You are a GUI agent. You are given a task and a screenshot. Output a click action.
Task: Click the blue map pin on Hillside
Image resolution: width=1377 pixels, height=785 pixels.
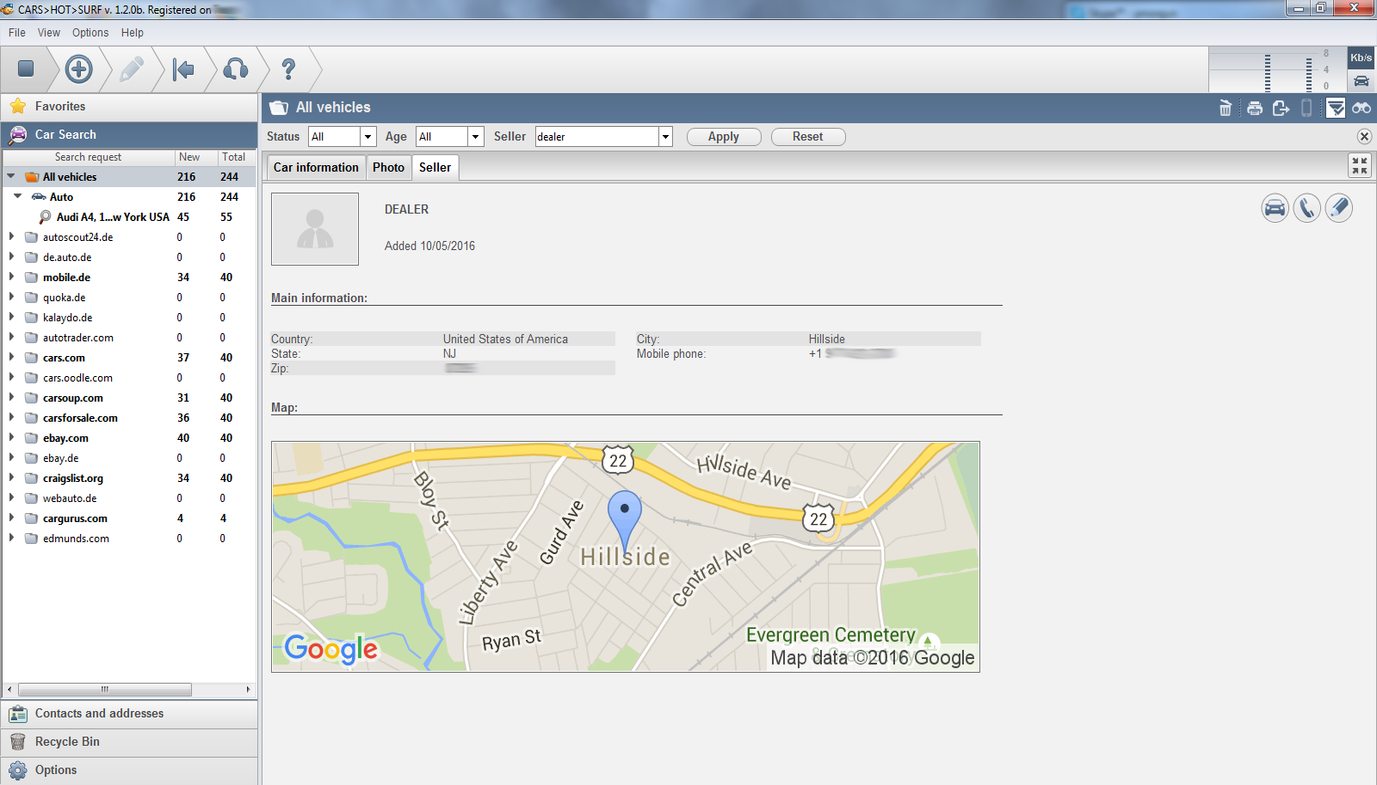pos(625,520)
